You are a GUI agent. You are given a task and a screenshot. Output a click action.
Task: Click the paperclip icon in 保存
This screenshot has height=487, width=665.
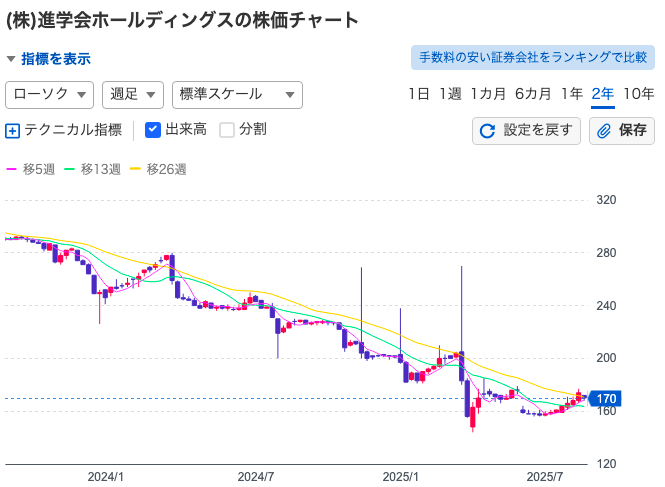pos(604,131)
